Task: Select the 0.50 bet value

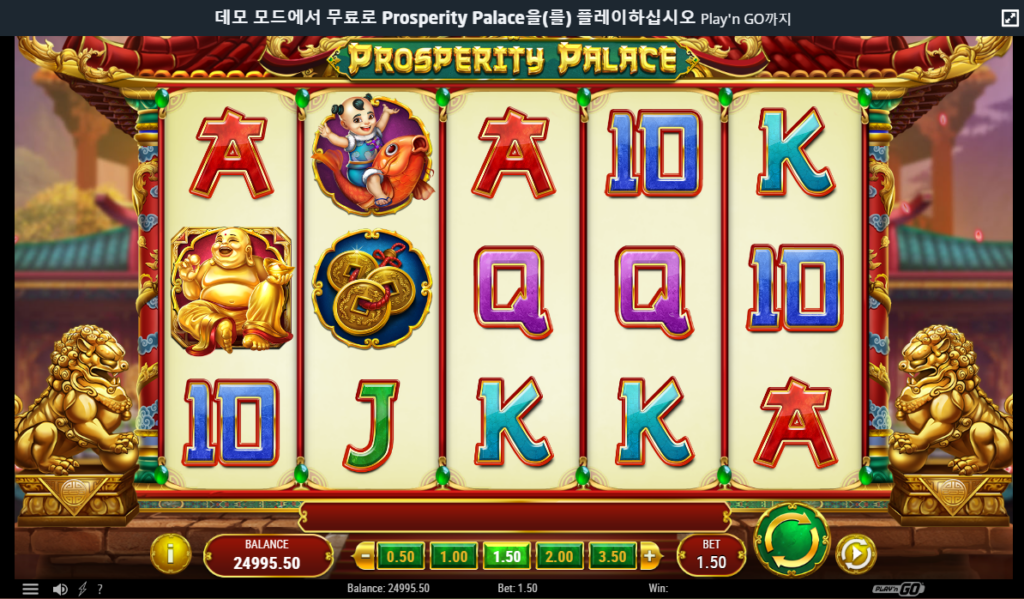Action: point(400,557)
